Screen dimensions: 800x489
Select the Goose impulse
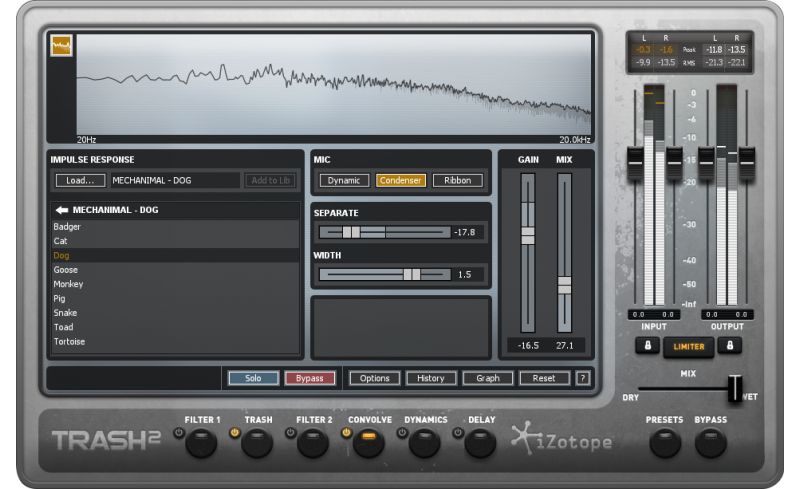175,270
